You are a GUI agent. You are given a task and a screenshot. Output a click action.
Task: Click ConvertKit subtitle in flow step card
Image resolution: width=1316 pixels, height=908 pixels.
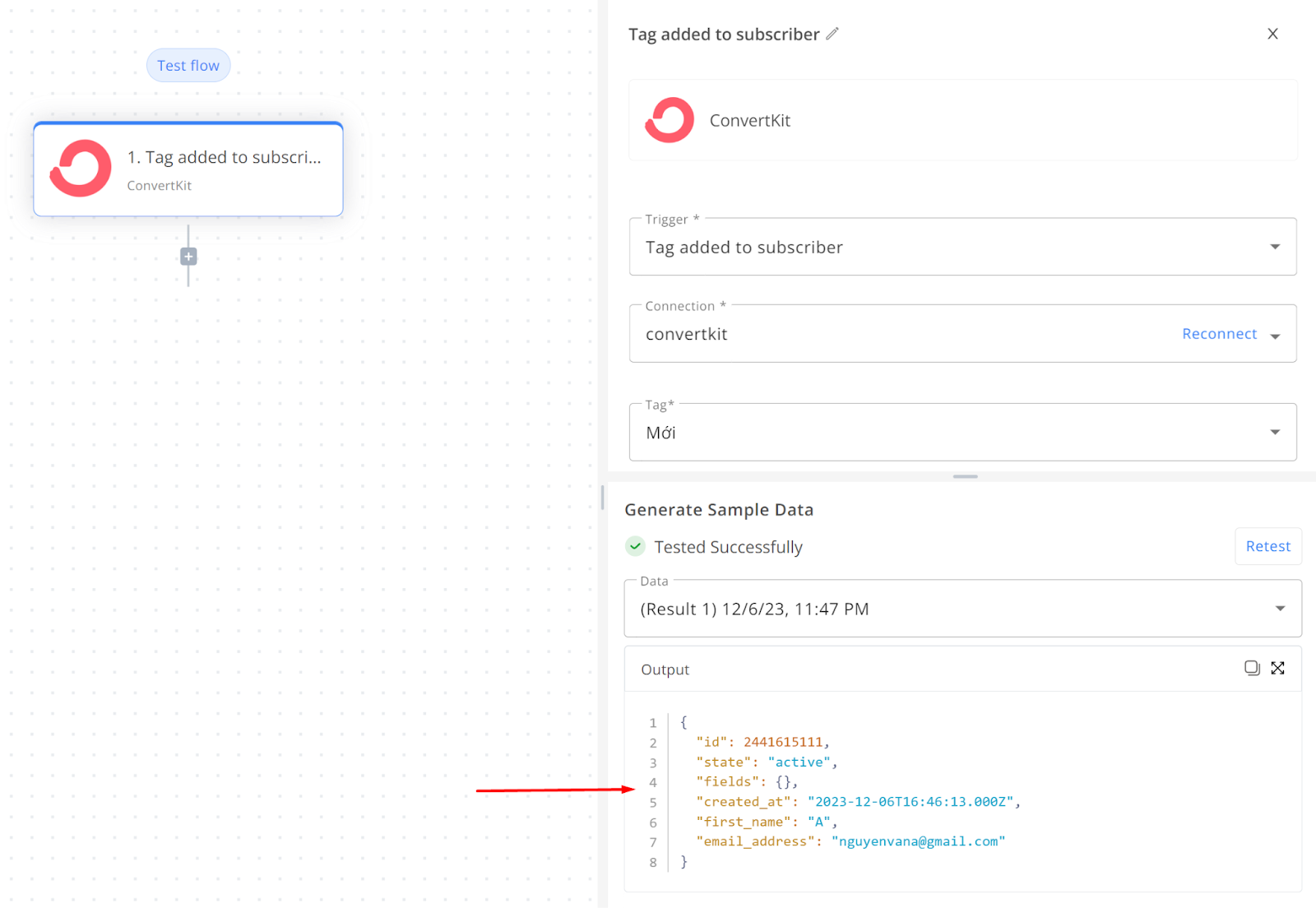(159, 186)
